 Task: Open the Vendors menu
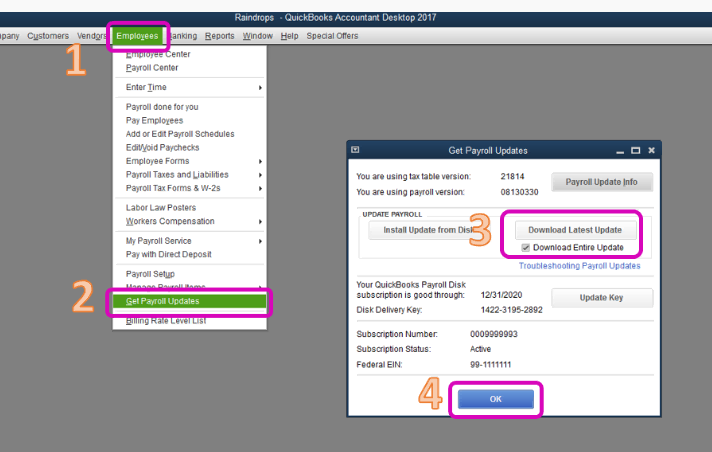point(92,36)
